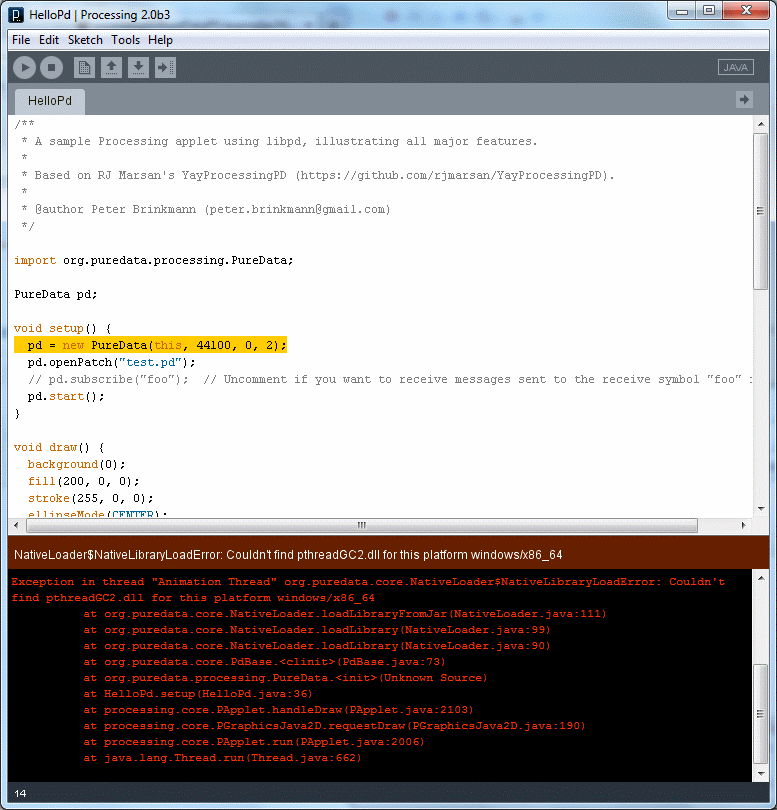Click the 'background(0);' line
This screenshot has height=810, width=777.
(x=76, y=464)
